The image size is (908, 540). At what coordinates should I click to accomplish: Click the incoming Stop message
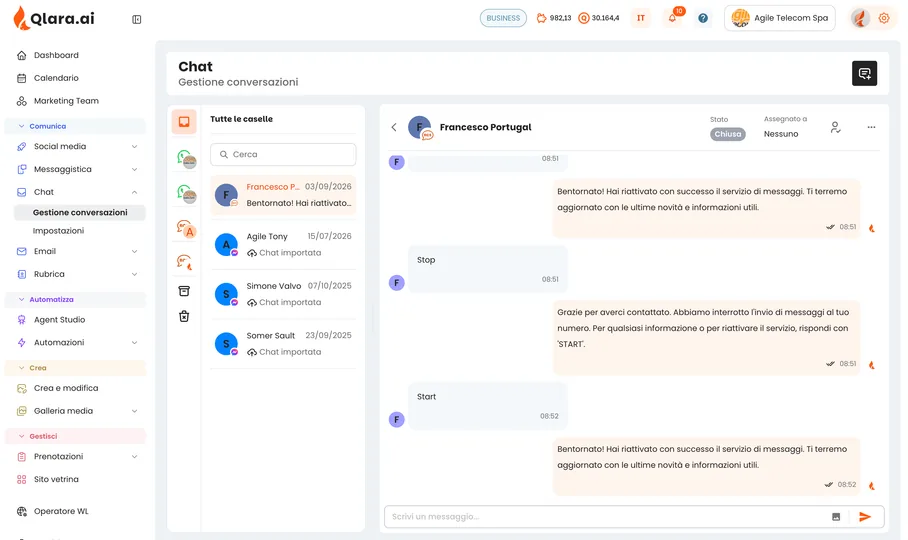click(488, 269)
